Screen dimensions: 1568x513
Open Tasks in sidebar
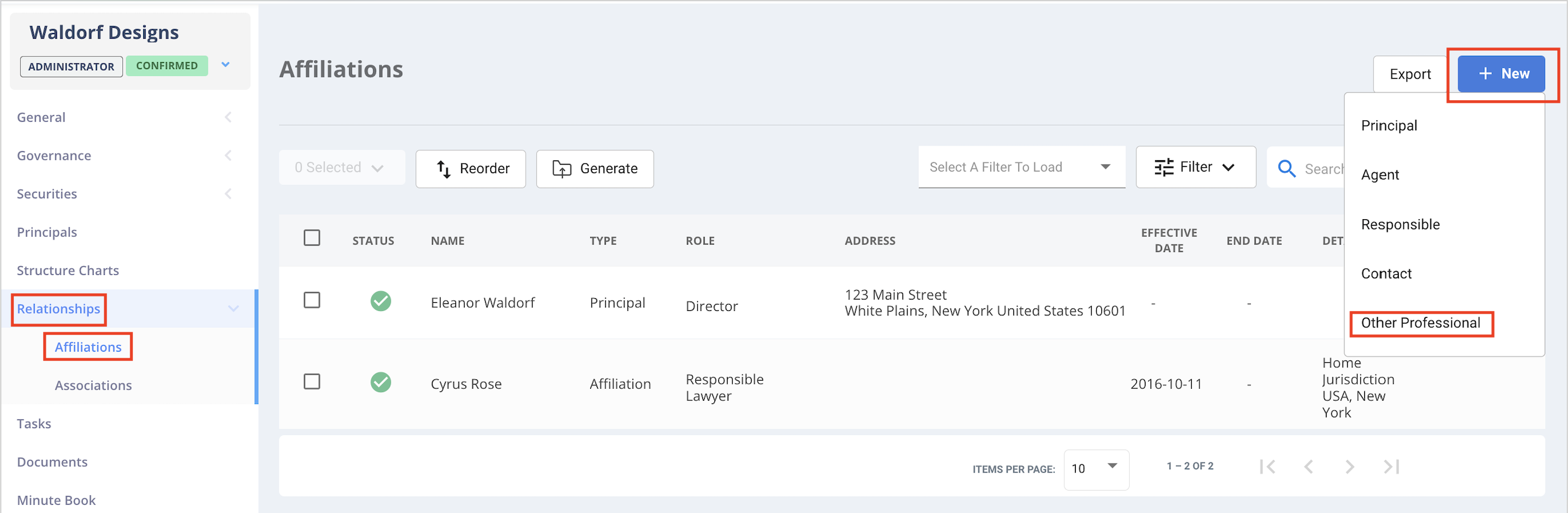pyautogui.click(x=34, y=424)
